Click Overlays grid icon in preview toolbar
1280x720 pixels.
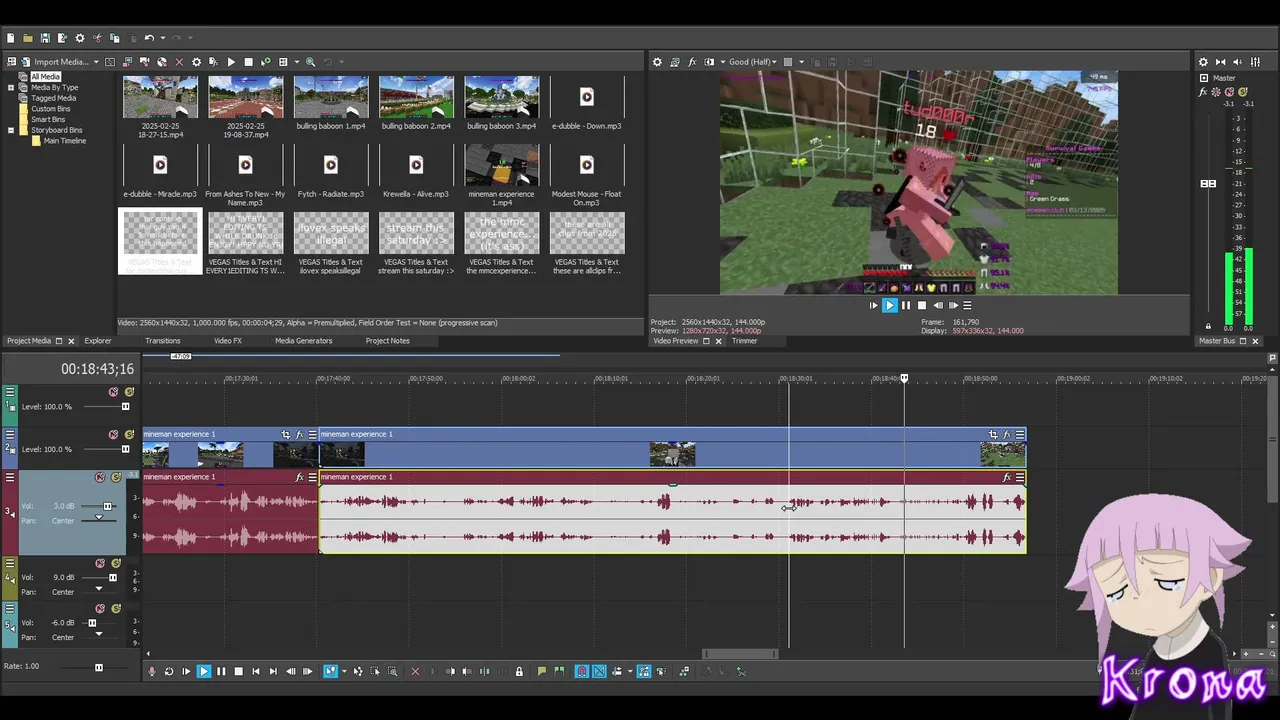tap(788, 62)
